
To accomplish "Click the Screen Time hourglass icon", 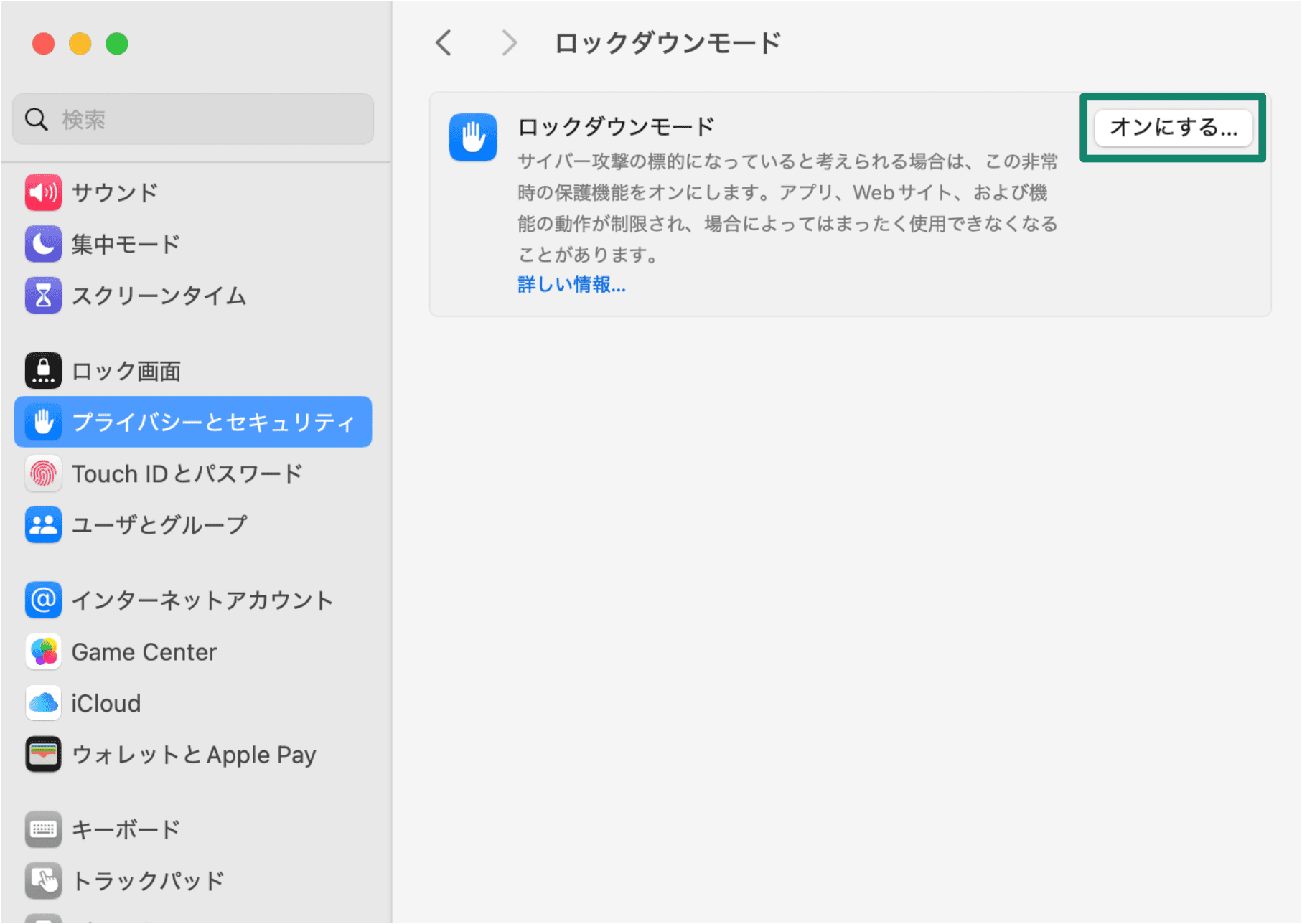I will 43,296.
